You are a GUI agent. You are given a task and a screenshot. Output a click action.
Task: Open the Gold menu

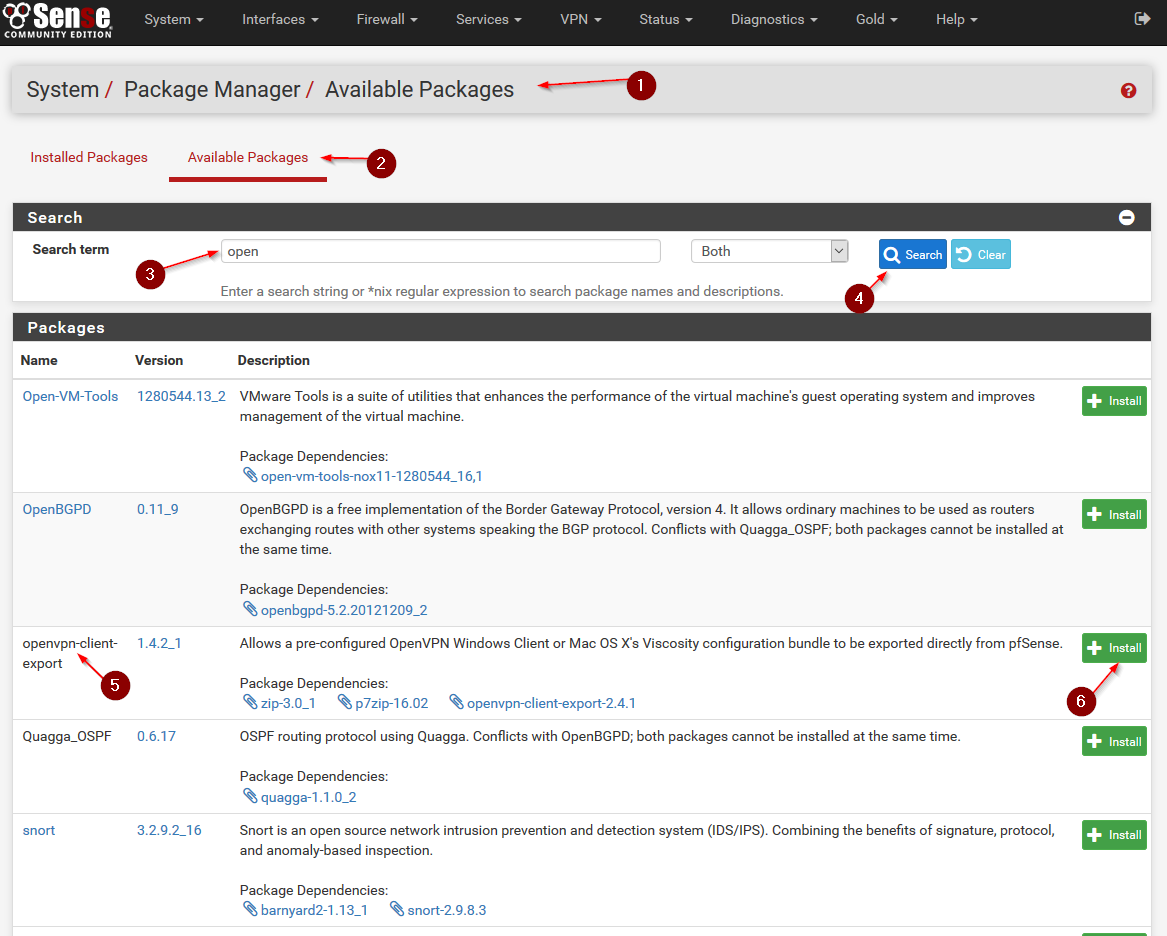click(876, 19)
